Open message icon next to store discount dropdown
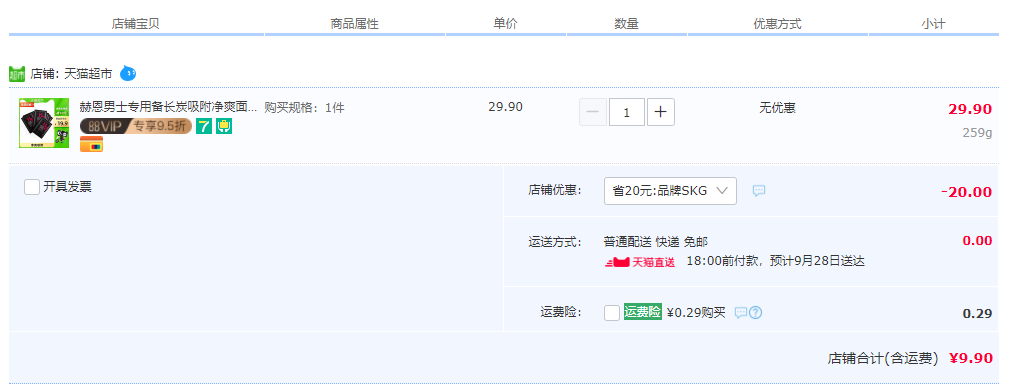 tap(759, 191)
